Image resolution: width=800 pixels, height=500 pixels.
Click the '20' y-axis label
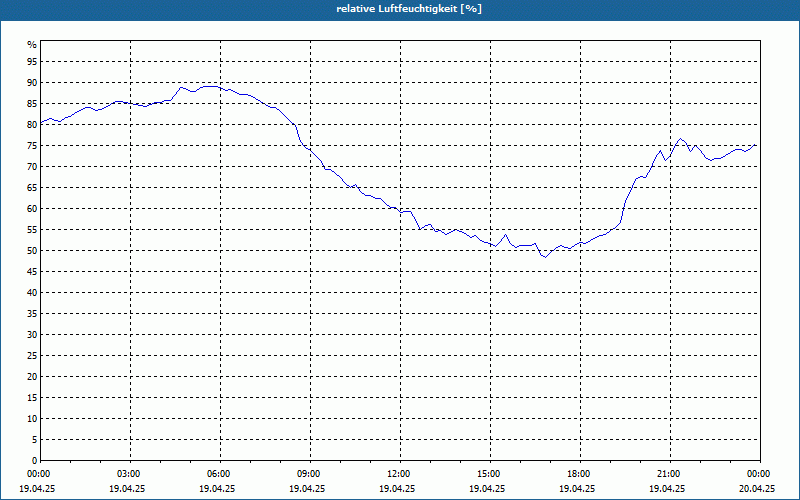tap(32, 377)
